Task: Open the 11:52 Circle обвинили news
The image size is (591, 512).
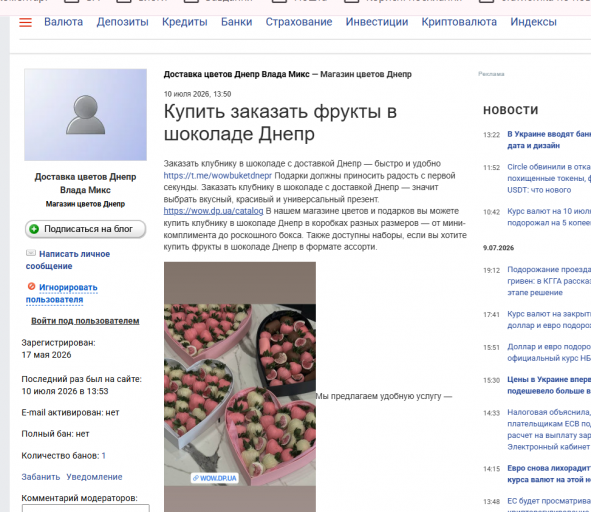Action: 549,178
